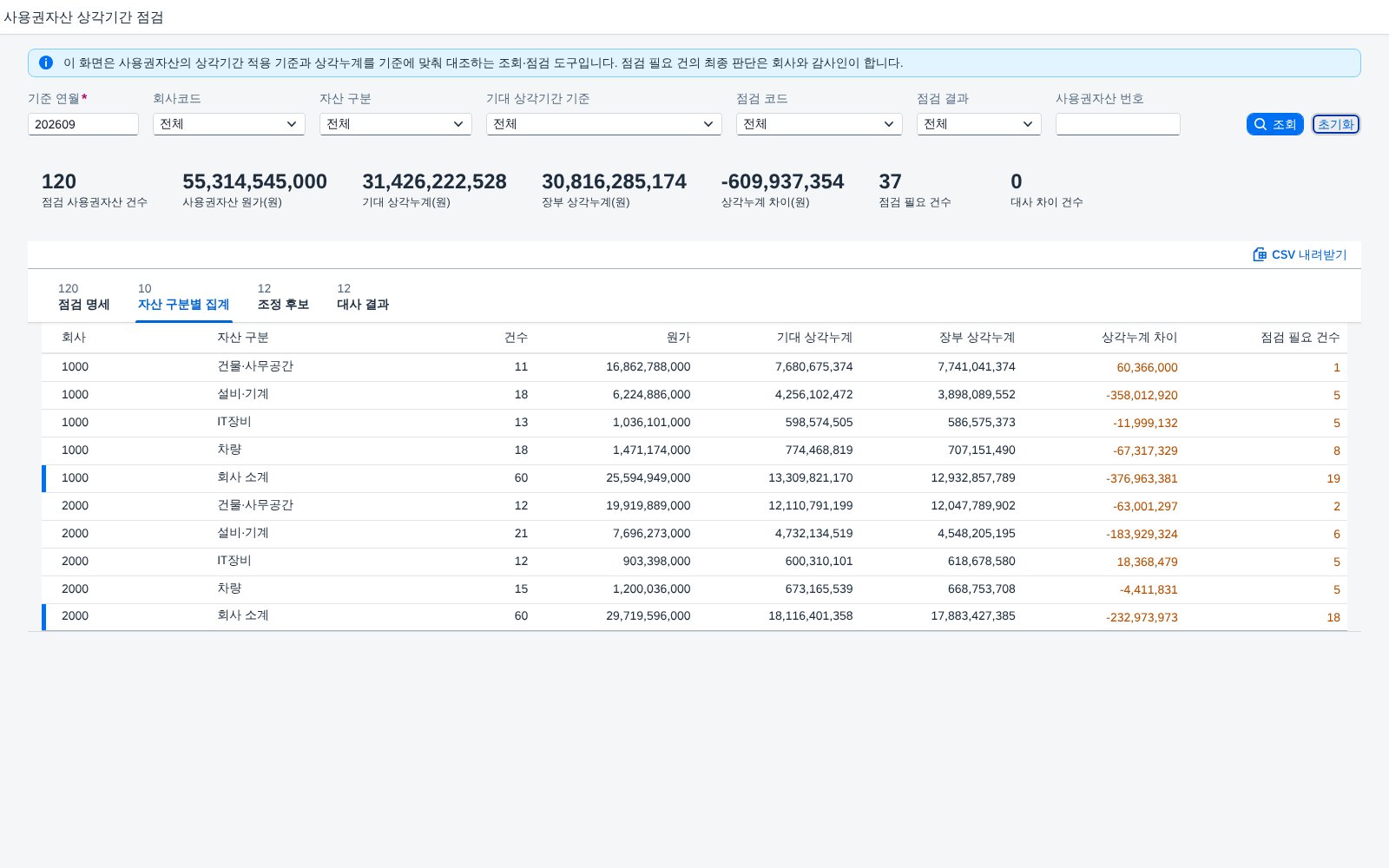The height and width of the screenshot is (868, 1389).
Task: Expand the 점검 결과 dropdown
Action: tap(979, 124)
